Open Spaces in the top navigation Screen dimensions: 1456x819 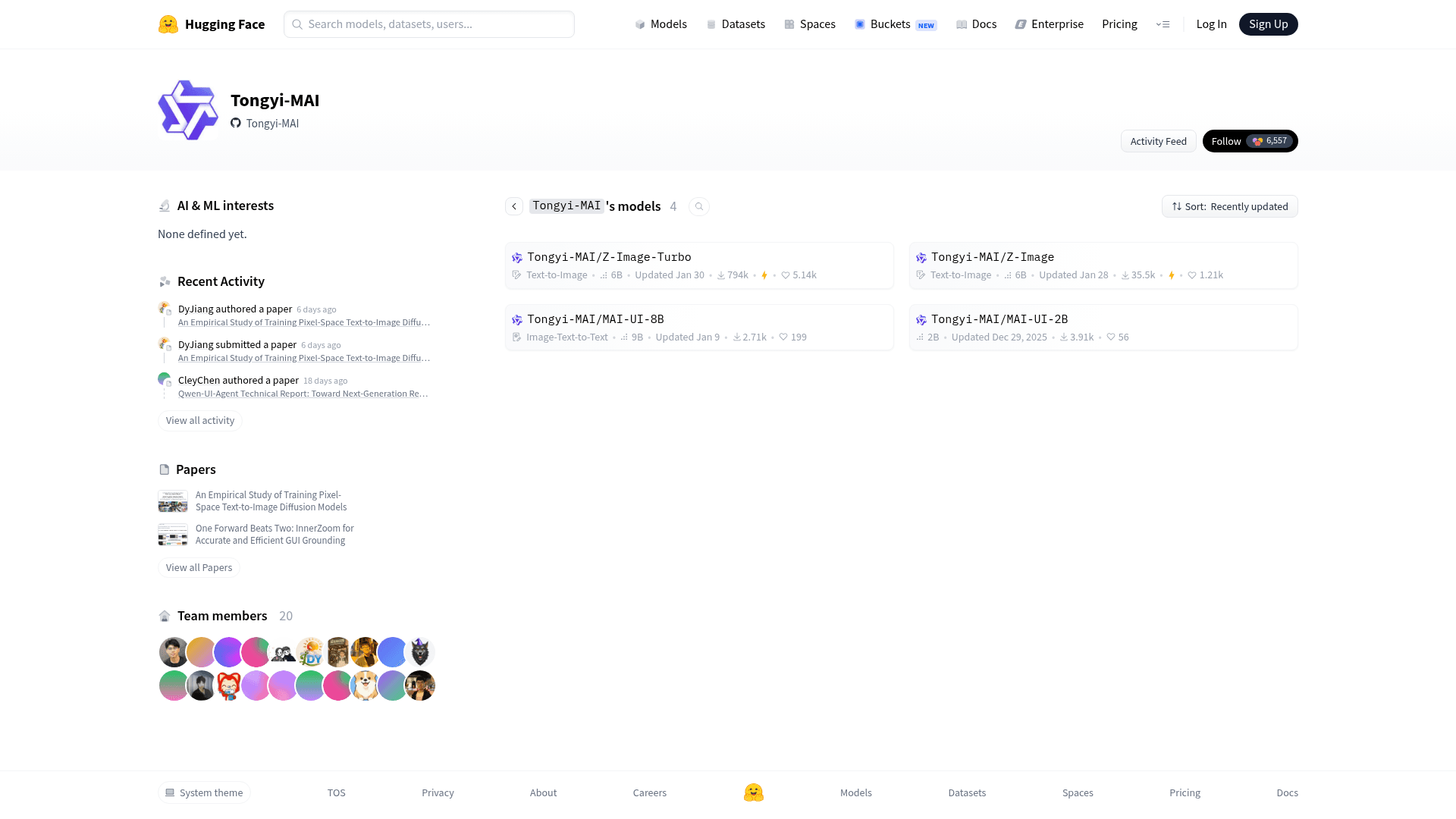click(810, 24)
